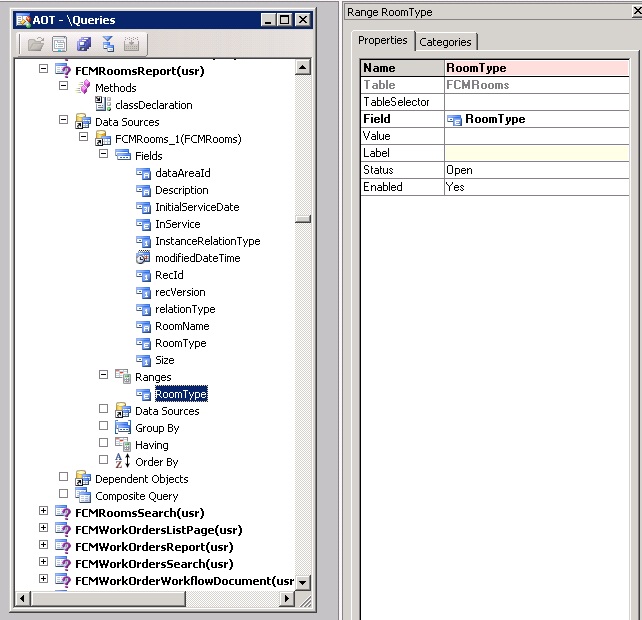This screenshot has height=620, width=642.
Task: Click the recVersion field icon
Action: 143,292
